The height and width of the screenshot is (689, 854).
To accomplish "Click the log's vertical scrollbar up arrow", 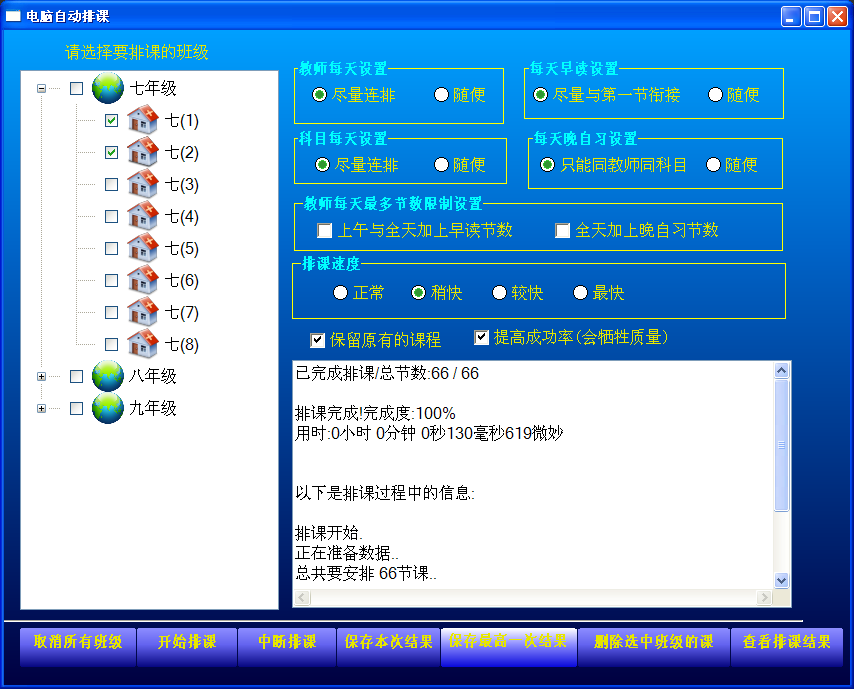I will [x=782, y=371].
